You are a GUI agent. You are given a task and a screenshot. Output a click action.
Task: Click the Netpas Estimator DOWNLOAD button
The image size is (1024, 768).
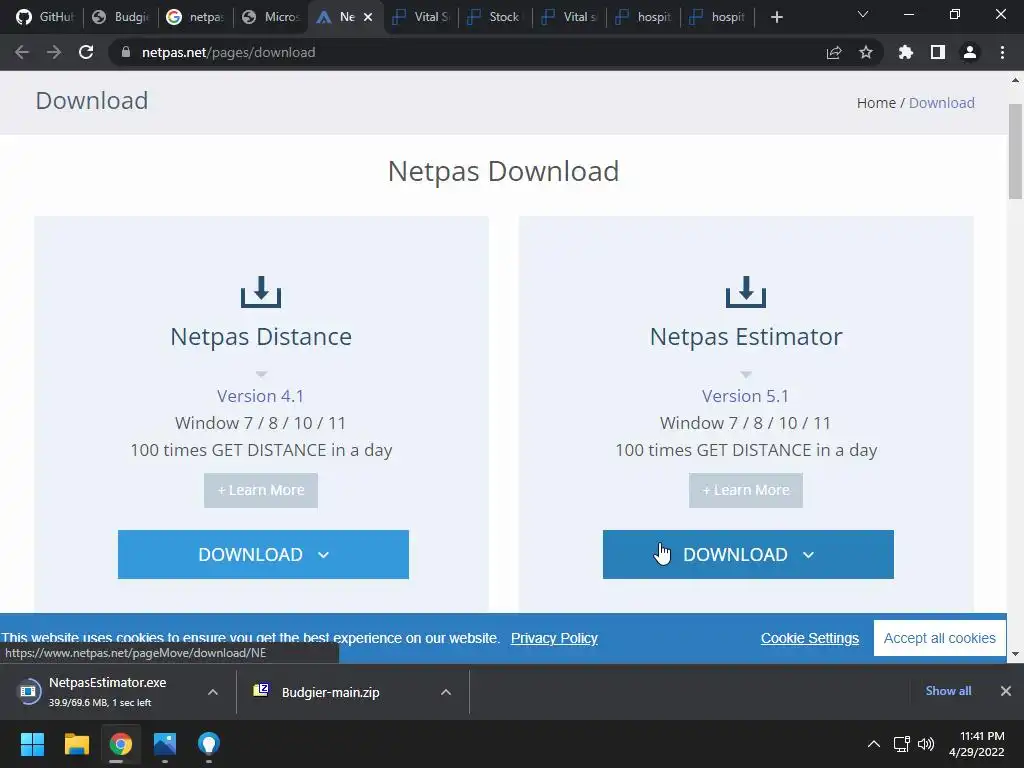pyautogui.click(x=748, y=554)
